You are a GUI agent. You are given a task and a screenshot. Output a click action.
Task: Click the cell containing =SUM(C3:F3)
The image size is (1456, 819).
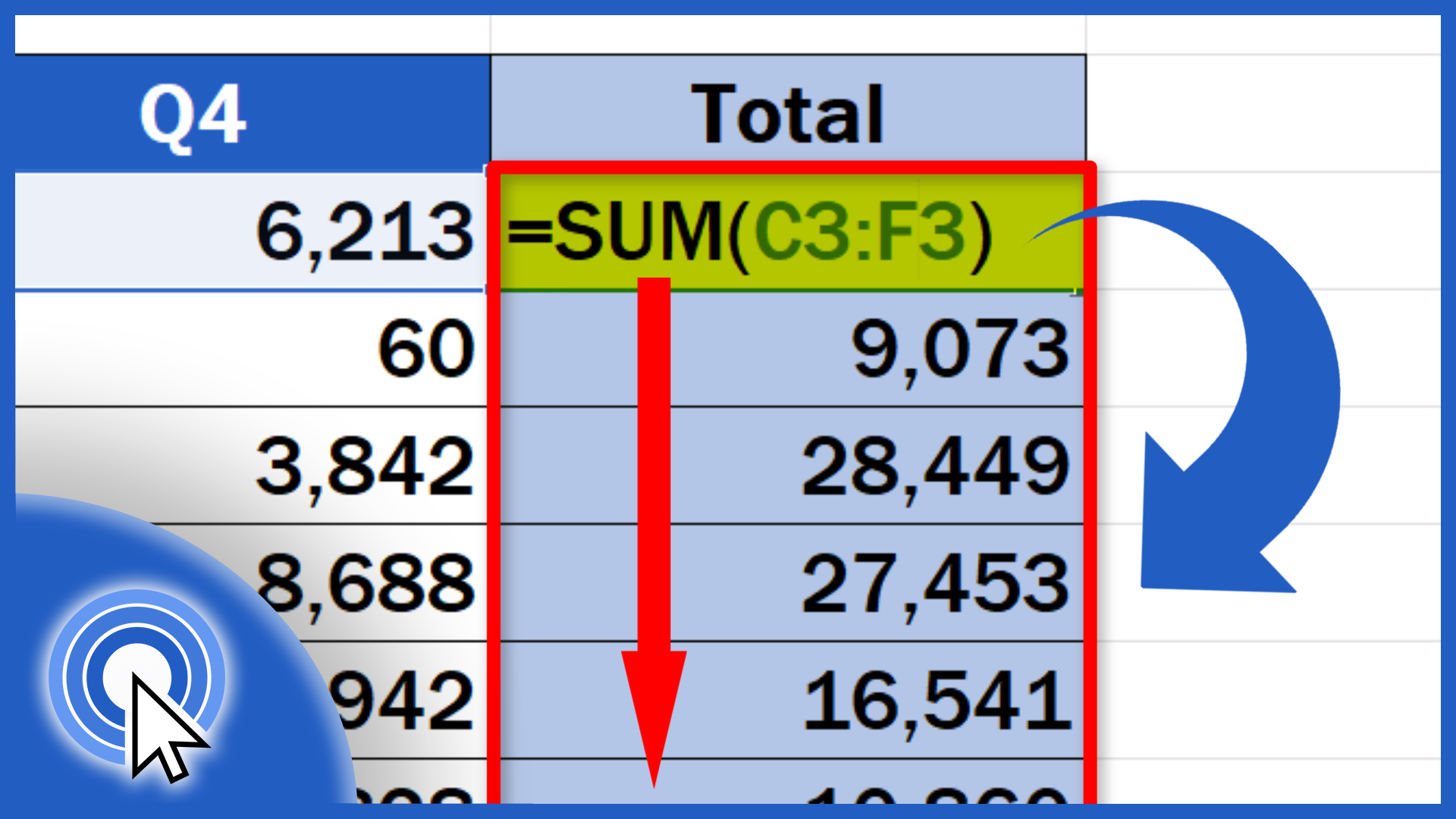[x=788, y=231]
